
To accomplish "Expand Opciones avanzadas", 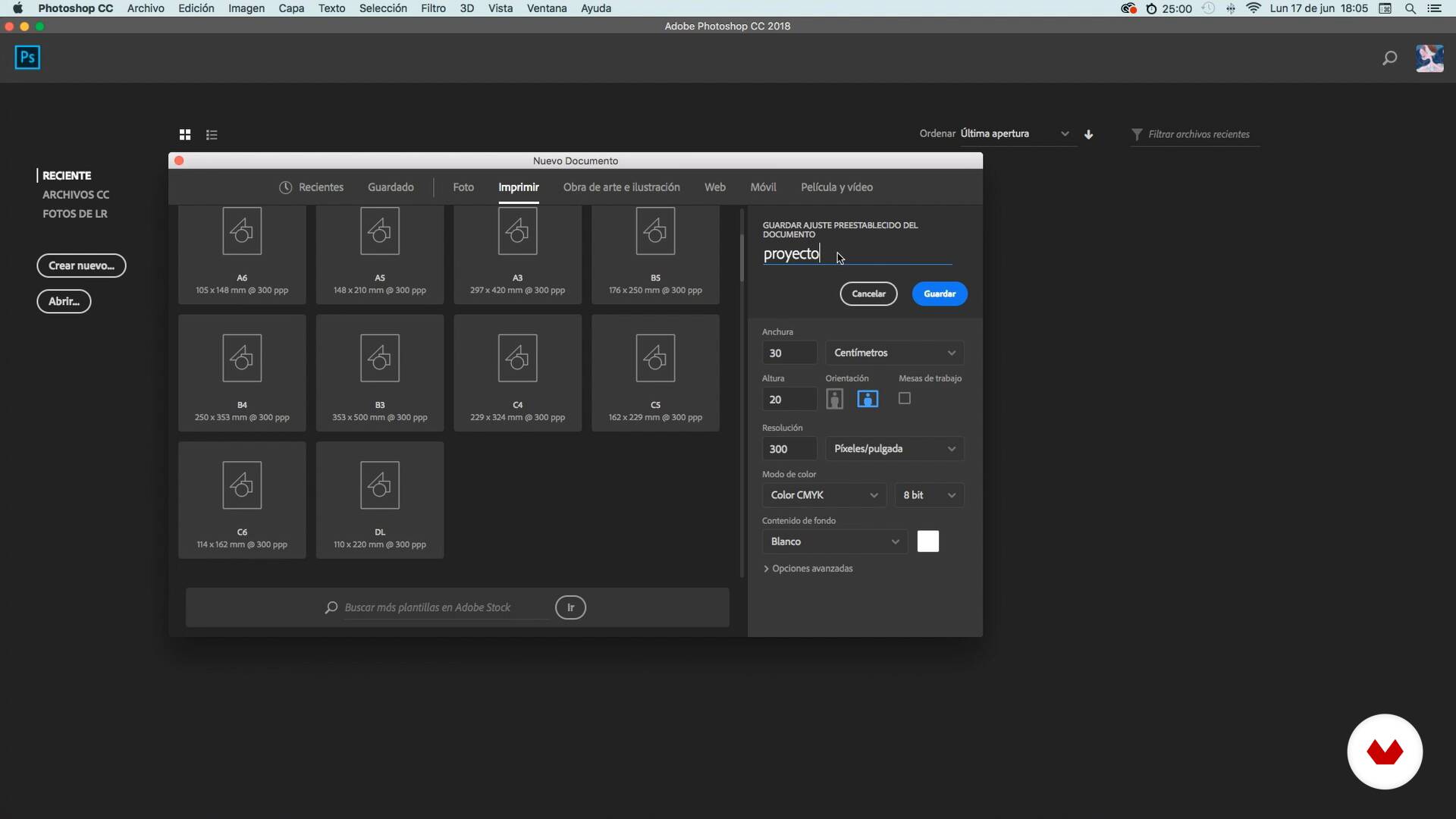I will (808, 569).
